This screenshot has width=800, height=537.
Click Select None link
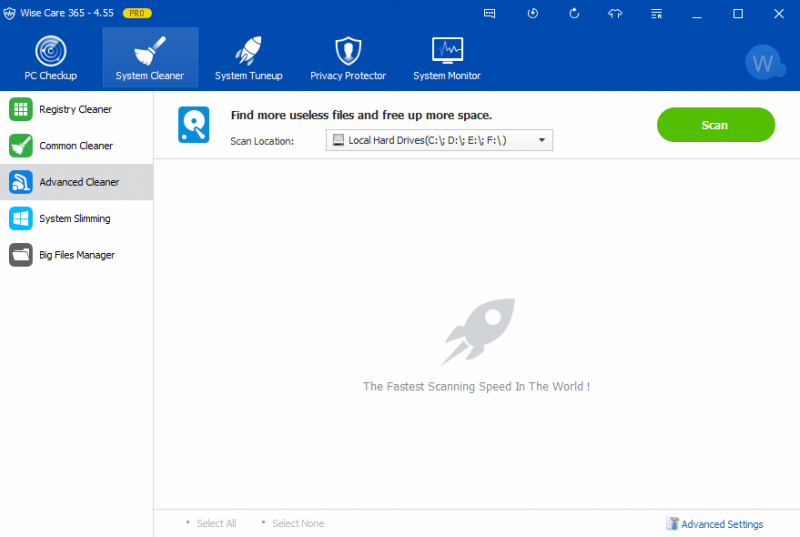[298, 523]
